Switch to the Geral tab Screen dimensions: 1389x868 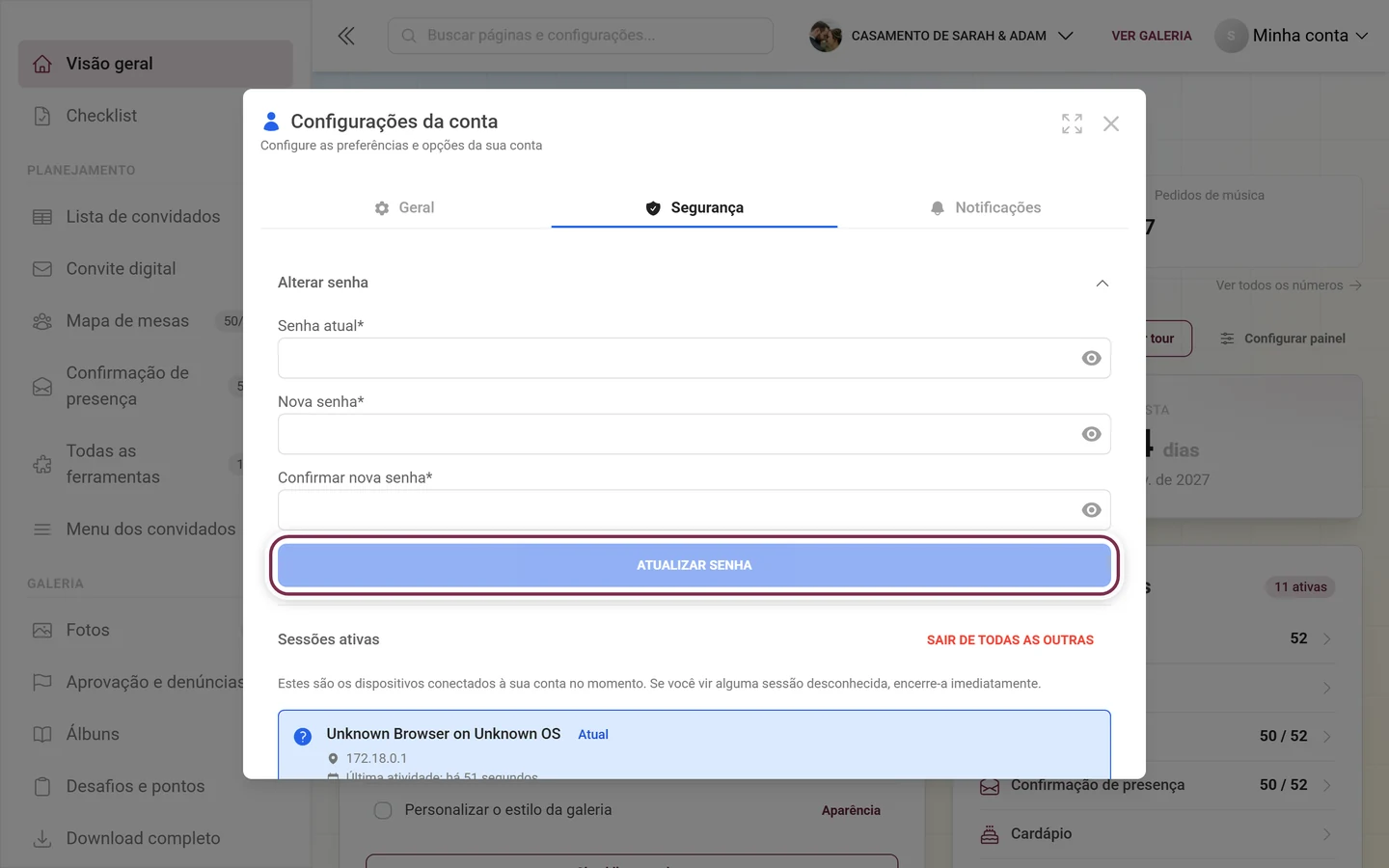[405, 207]
